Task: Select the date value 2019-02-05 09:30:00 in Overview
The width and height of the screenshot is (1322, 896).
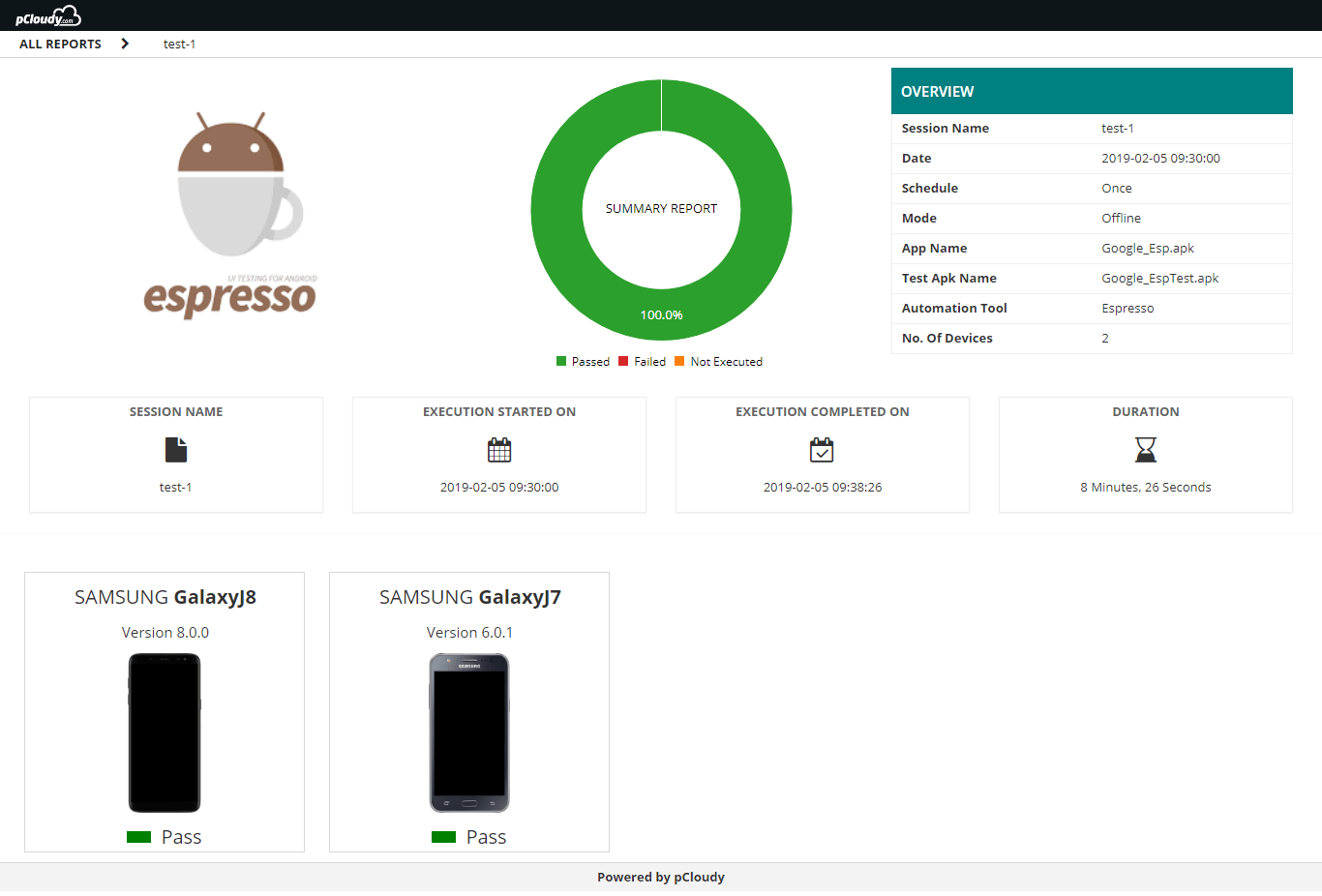Action: 1160,159
